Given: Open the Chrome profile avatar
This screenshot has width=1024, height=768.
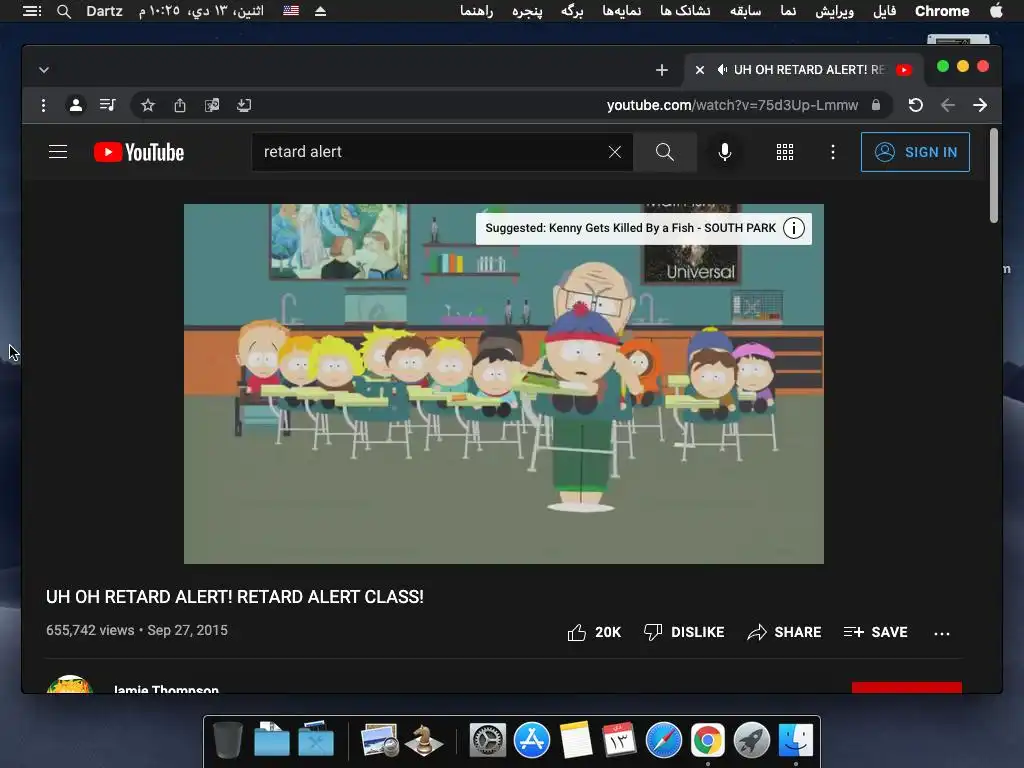Looking at the screenshot, I should click(76, 105).
